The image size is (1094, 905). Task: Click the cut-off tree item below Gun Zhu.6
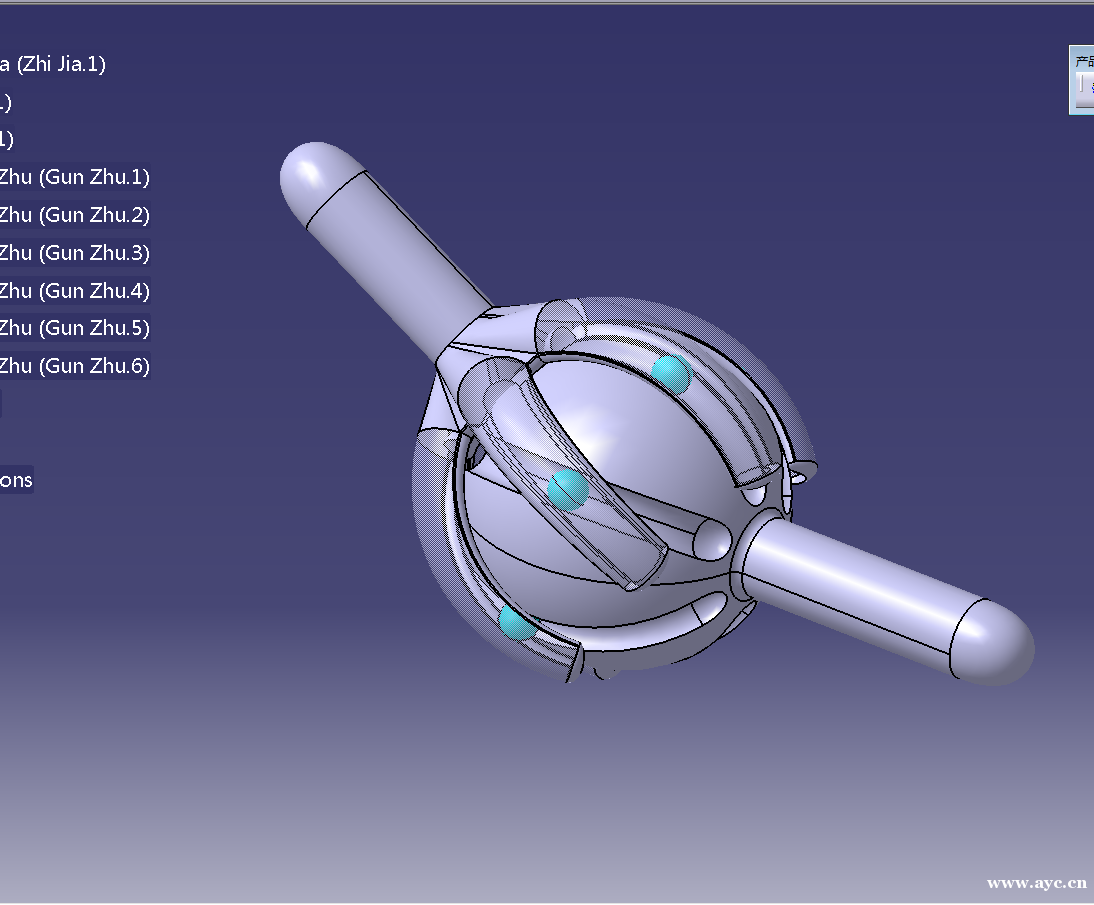[1, 404]
